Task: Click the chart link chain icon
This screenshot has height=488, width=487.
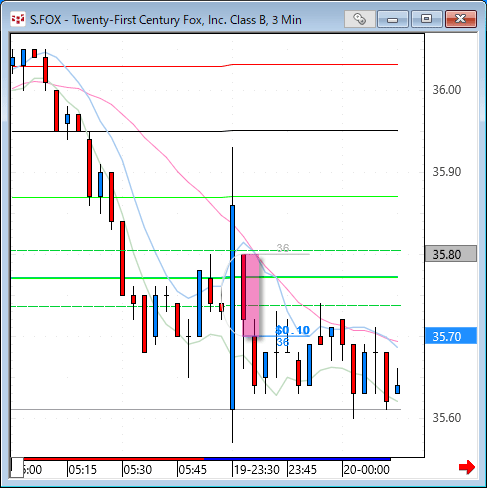Action: pos(360,19)
